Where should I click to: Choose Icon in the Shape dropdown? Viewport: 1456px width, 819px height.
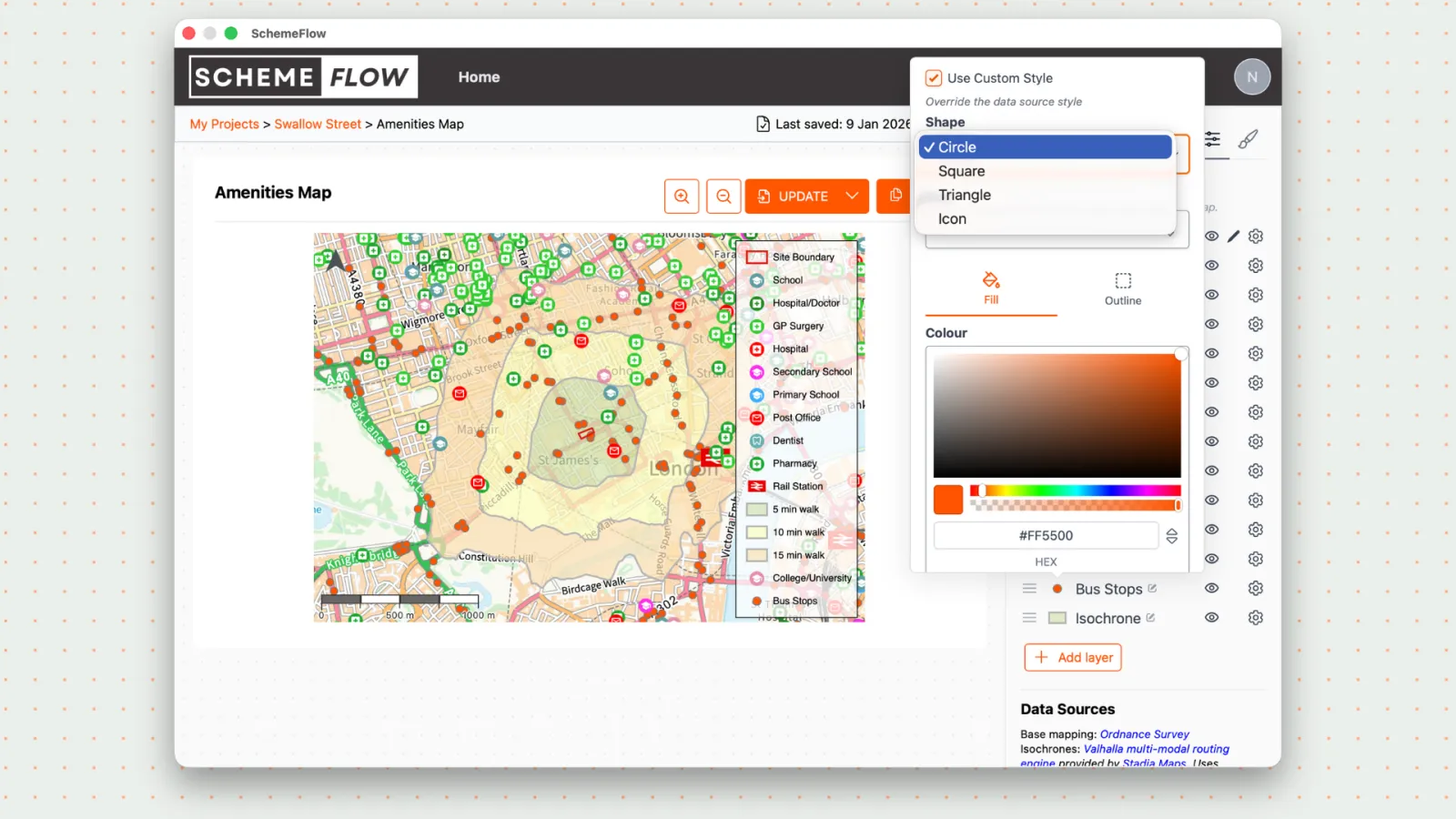[1046, 219]
